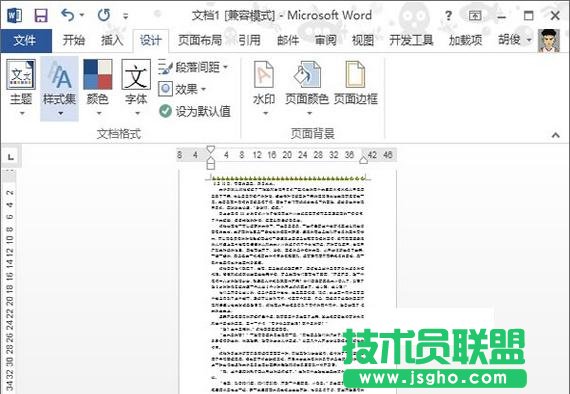Open Ribbon Display Options button

click(x=475, y=16)
